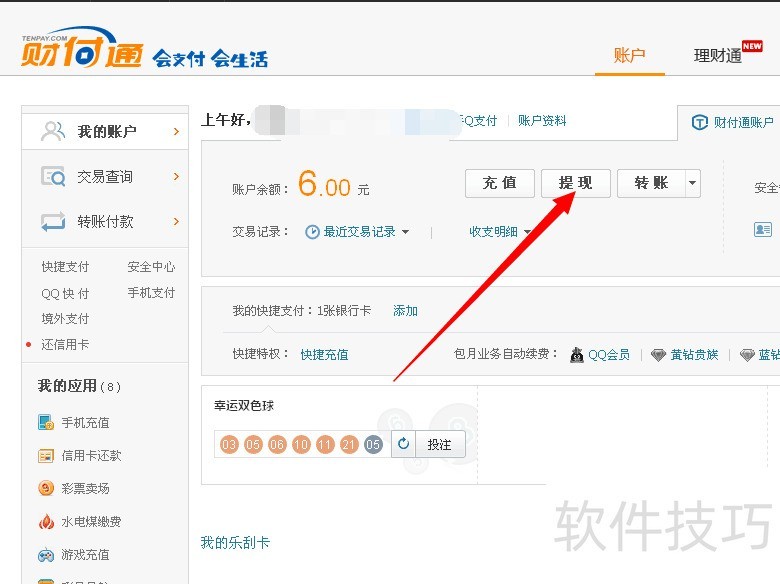This screenshot has width=780, height=584.
Task: Click the 交易查询 magnifier icon
Action: tap(53, 176)
